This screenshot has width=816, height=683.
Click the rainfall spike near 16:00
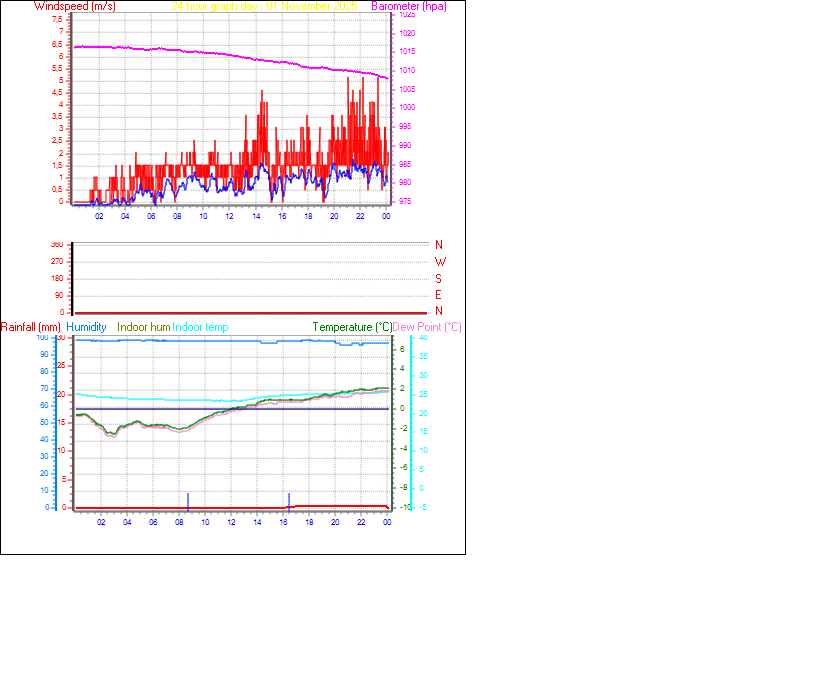click(291, 500)
